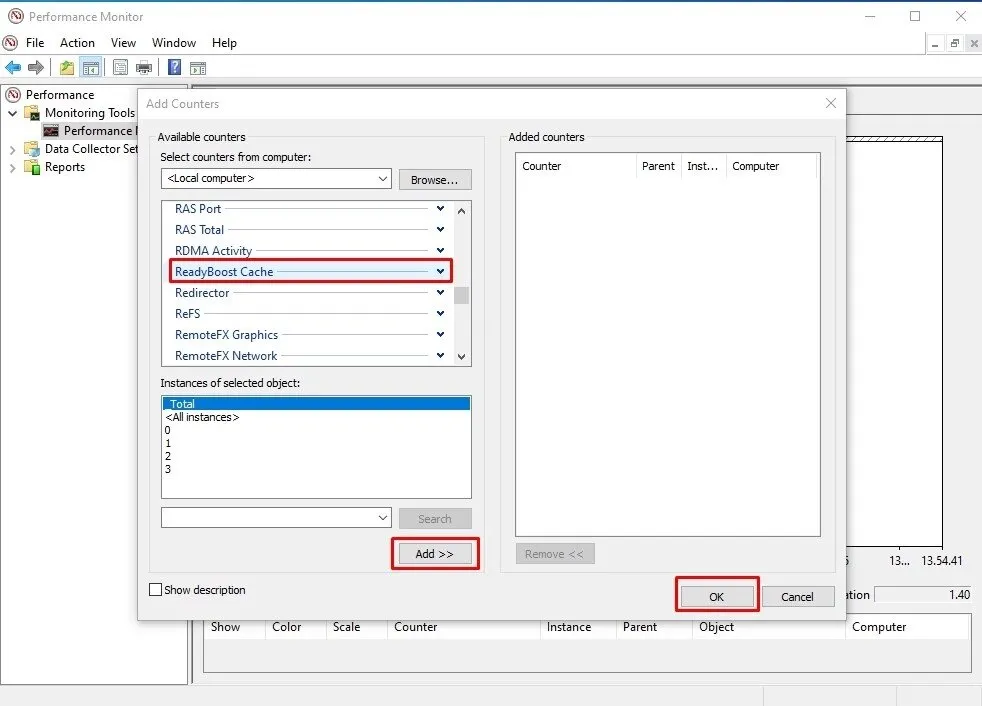Click the Up One Level folder icon
Viewport: 982px width, 706px height.
point(67,68)
